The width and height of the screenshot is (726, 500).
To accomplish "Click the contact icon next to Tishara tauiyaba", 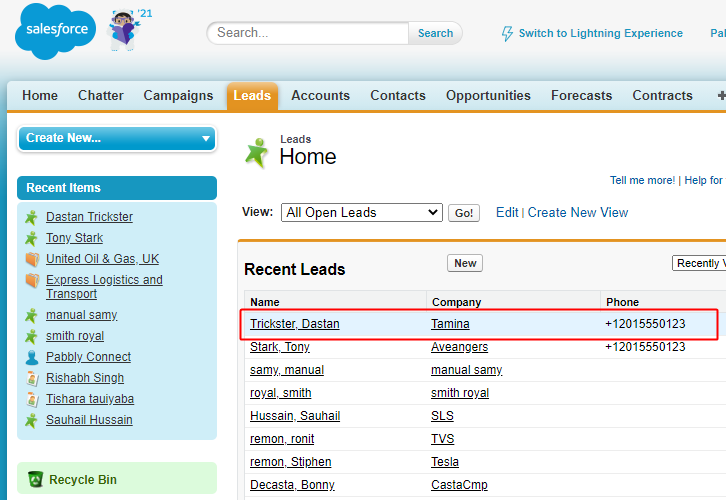I will [x=32, y=399].
